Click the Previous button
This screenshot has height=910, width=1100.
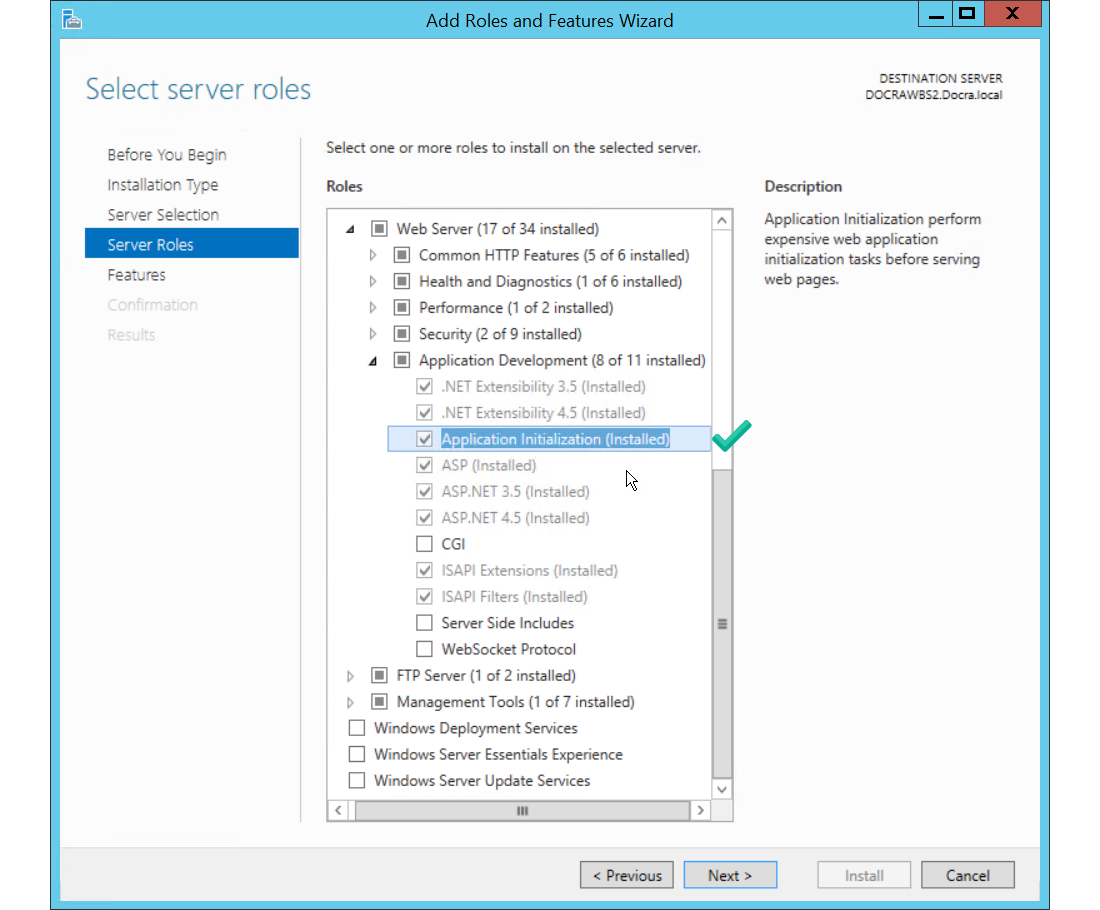point(626,875)
